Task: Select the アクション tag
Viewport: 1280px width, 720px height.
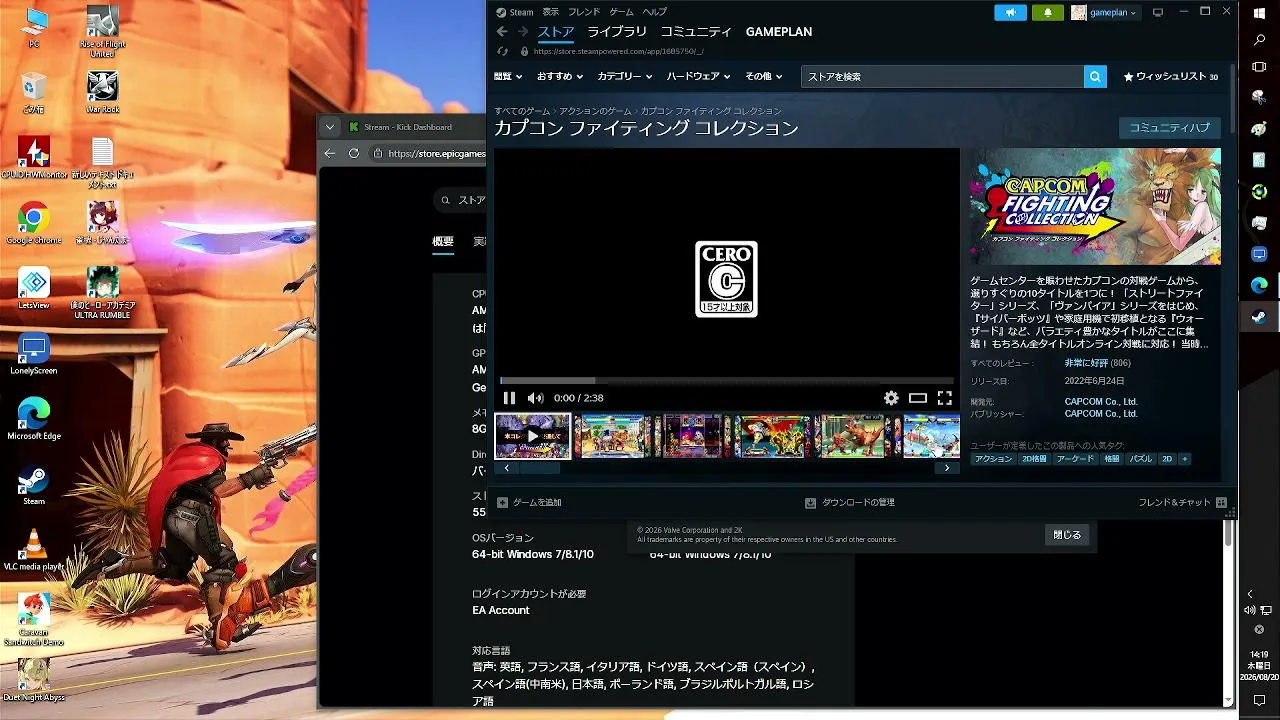Action: click(x=993, y=459)
